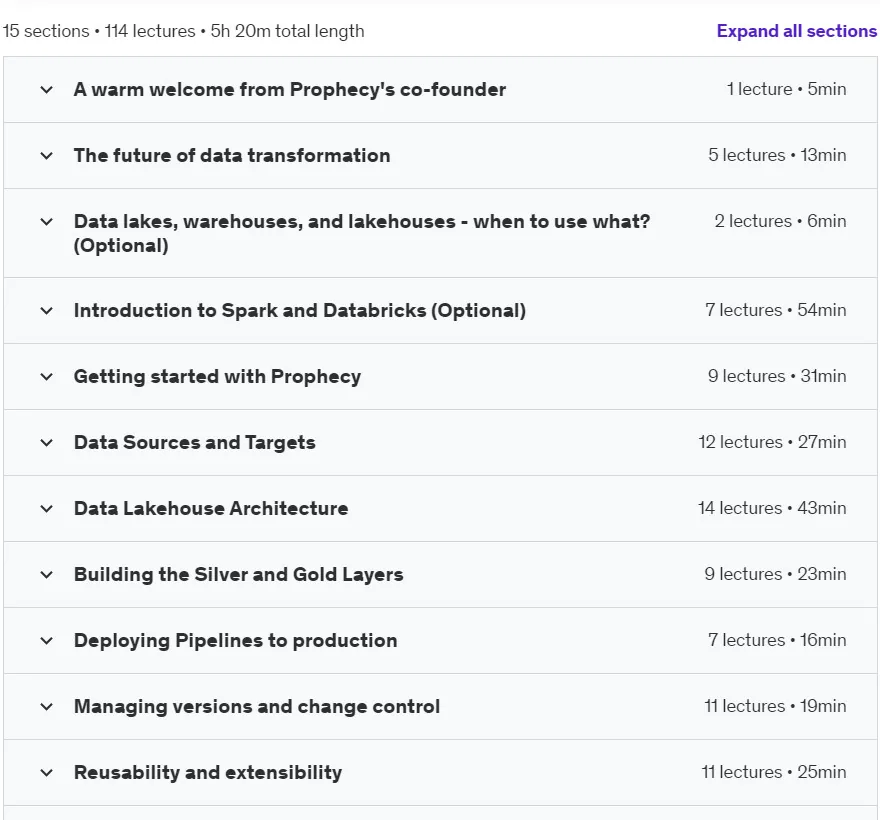Click 7 lectures 54min duration label

[776, 310]
